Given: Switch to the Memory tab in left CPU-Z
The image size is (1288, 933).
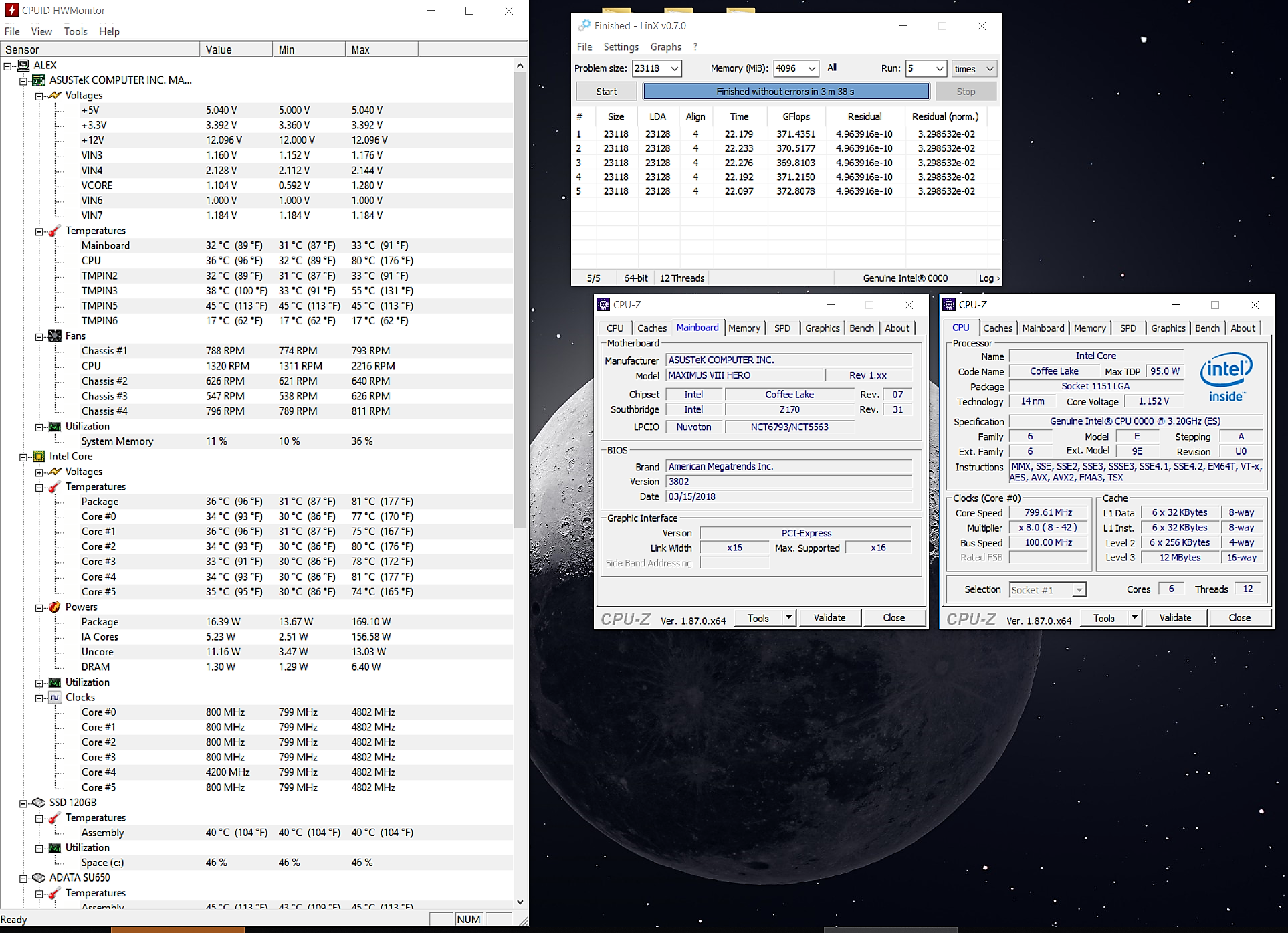Looking at the screenshot, I should tap(744, 328).
